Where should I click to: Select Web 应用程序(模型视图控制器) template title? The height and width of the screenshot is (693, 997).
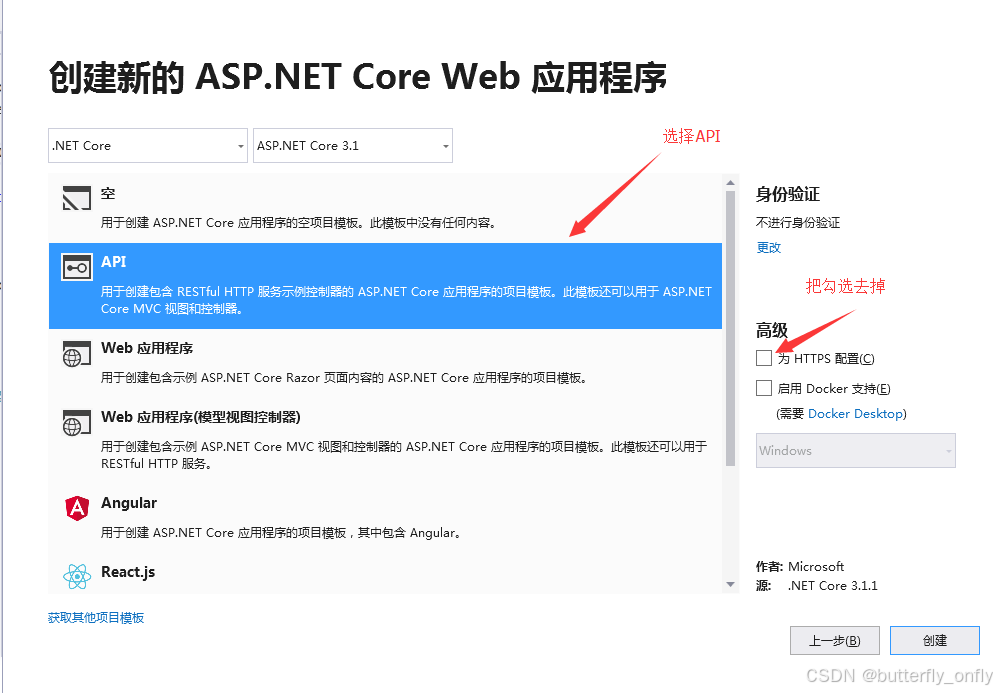pyautogui.click(x=201, y=417)
